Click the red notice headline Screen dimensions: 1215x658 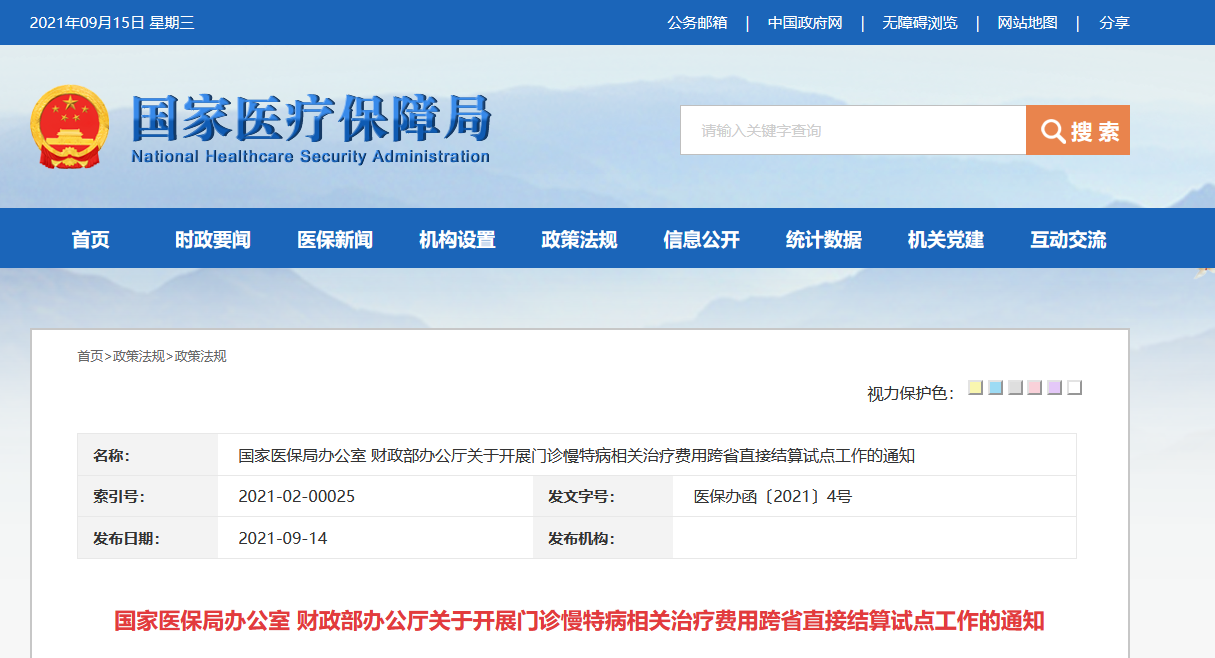579,621
